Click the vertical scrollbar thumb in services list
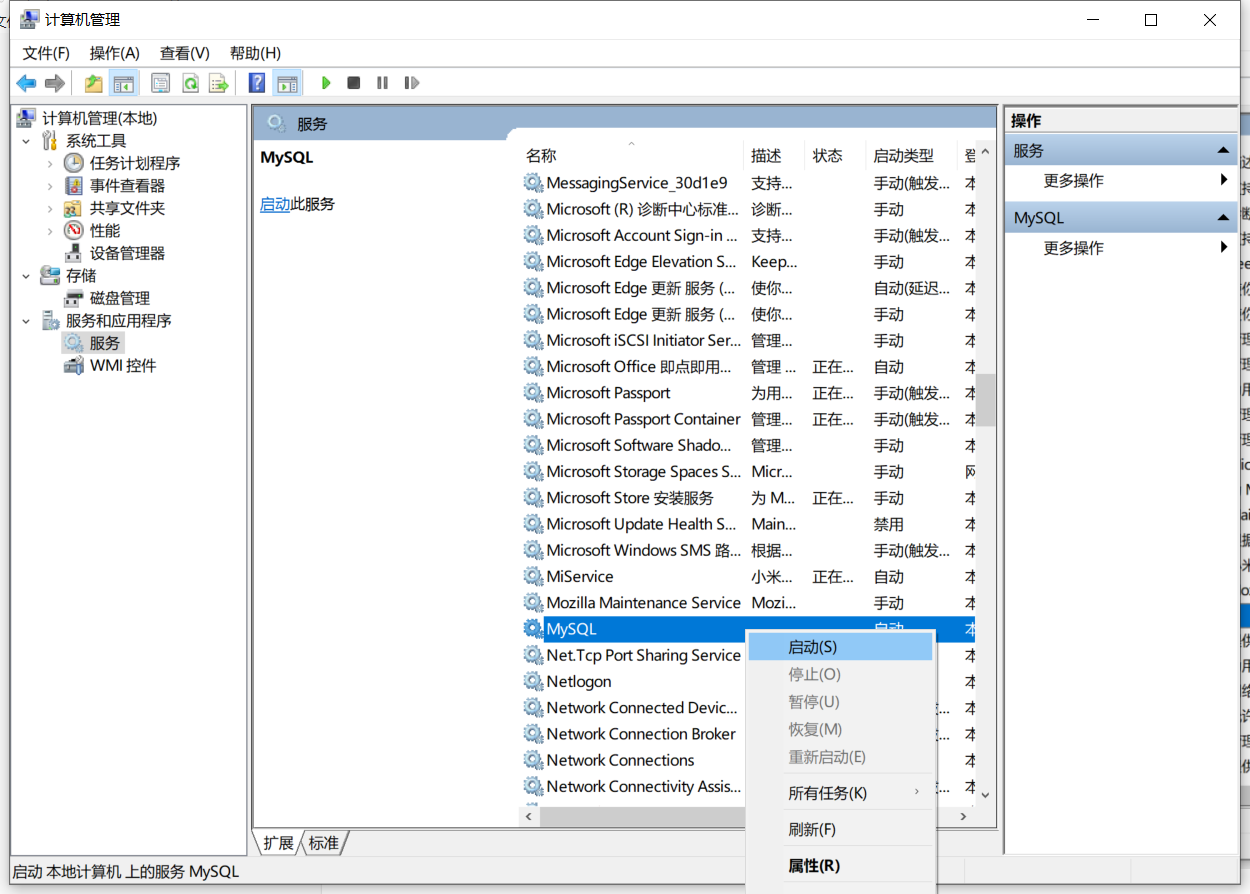 [986, 400]
